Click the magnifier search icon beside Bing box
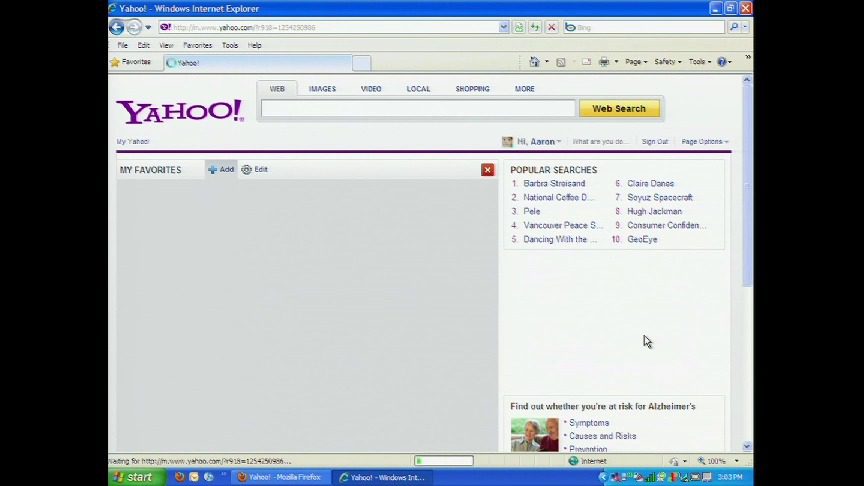 734,27
